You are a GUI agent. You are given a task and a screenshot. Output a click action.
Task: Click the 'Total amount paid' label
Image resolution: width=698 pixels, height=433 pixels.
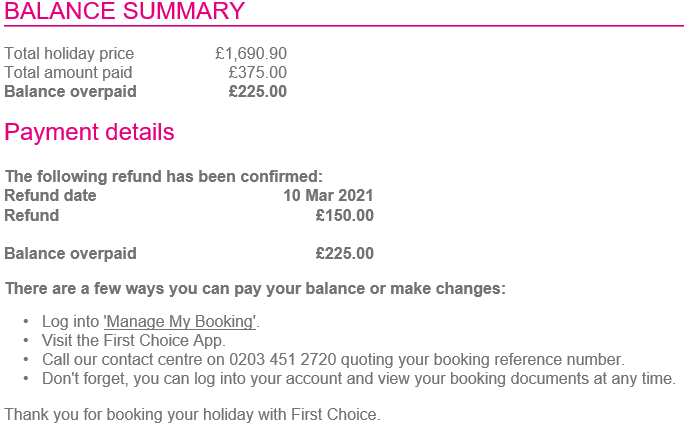point(68,73)
